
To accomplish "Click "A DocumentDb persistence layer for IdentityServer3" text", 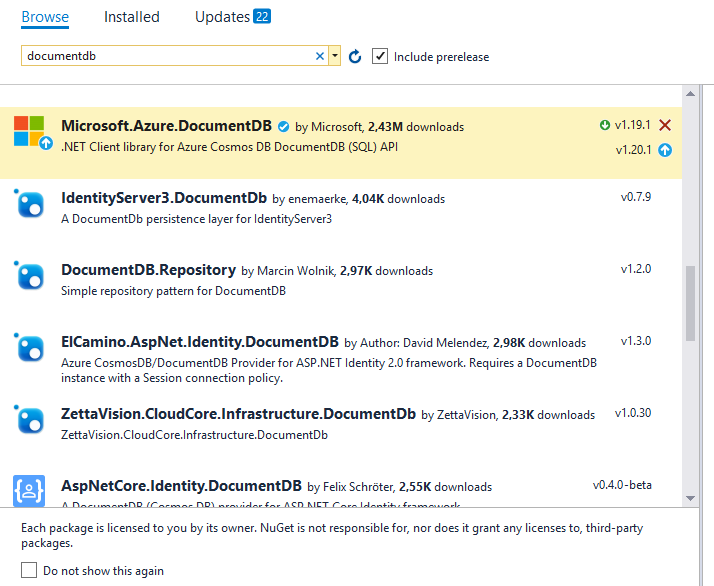I will point(196,219).
